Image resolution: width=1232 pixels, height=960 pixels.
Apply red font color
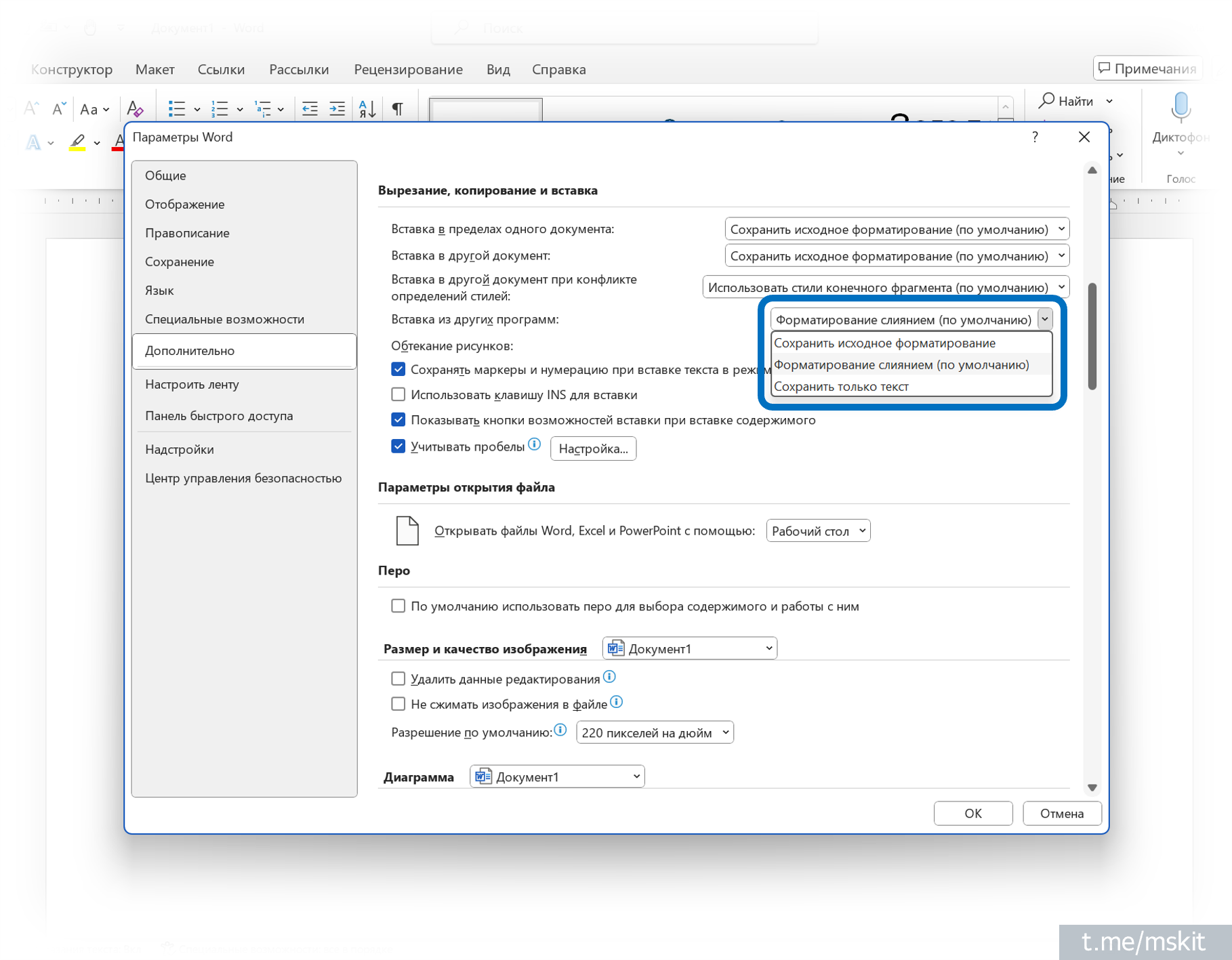[x=119, y=142]
